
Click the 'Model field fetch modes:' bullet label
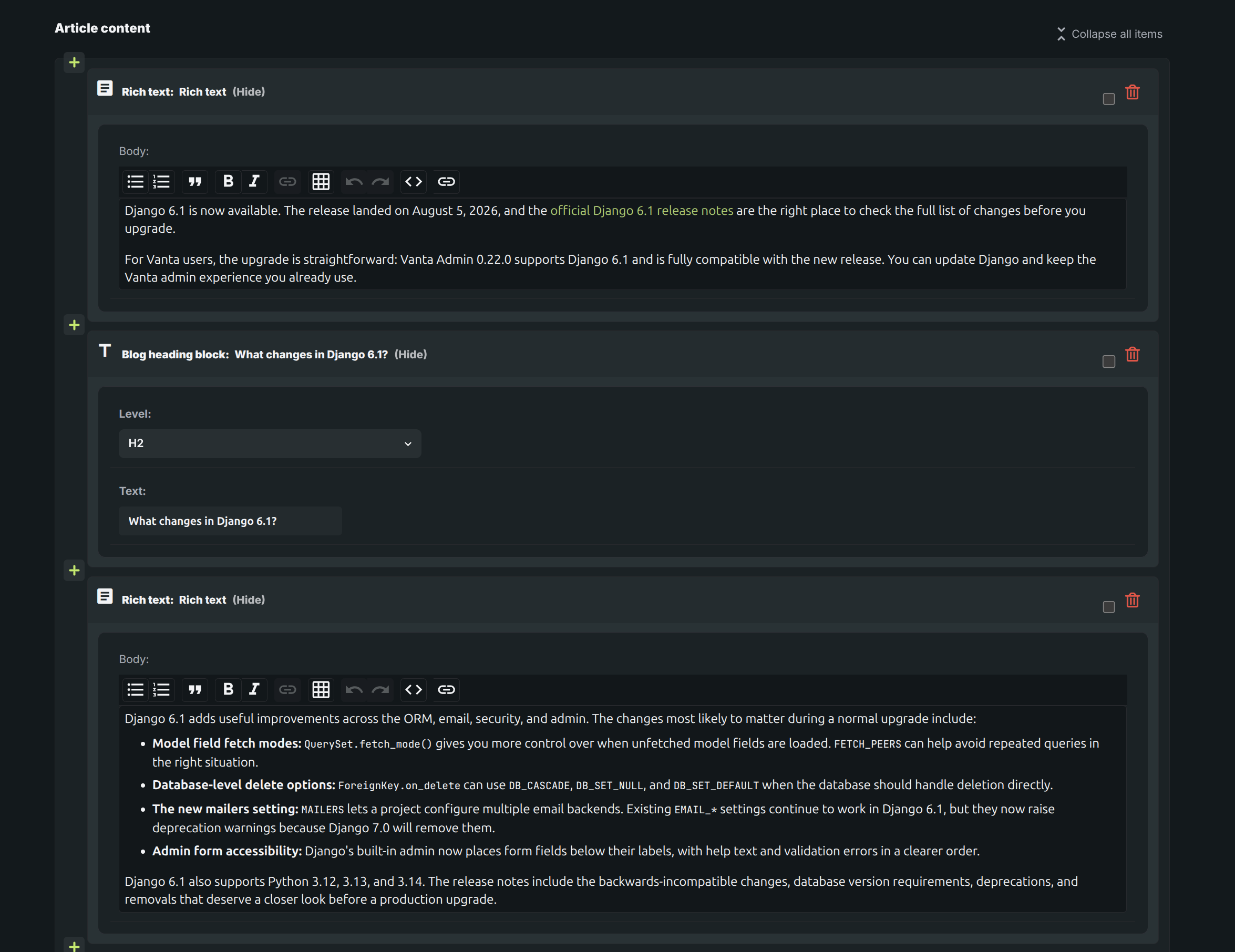[x=227, y=743]
